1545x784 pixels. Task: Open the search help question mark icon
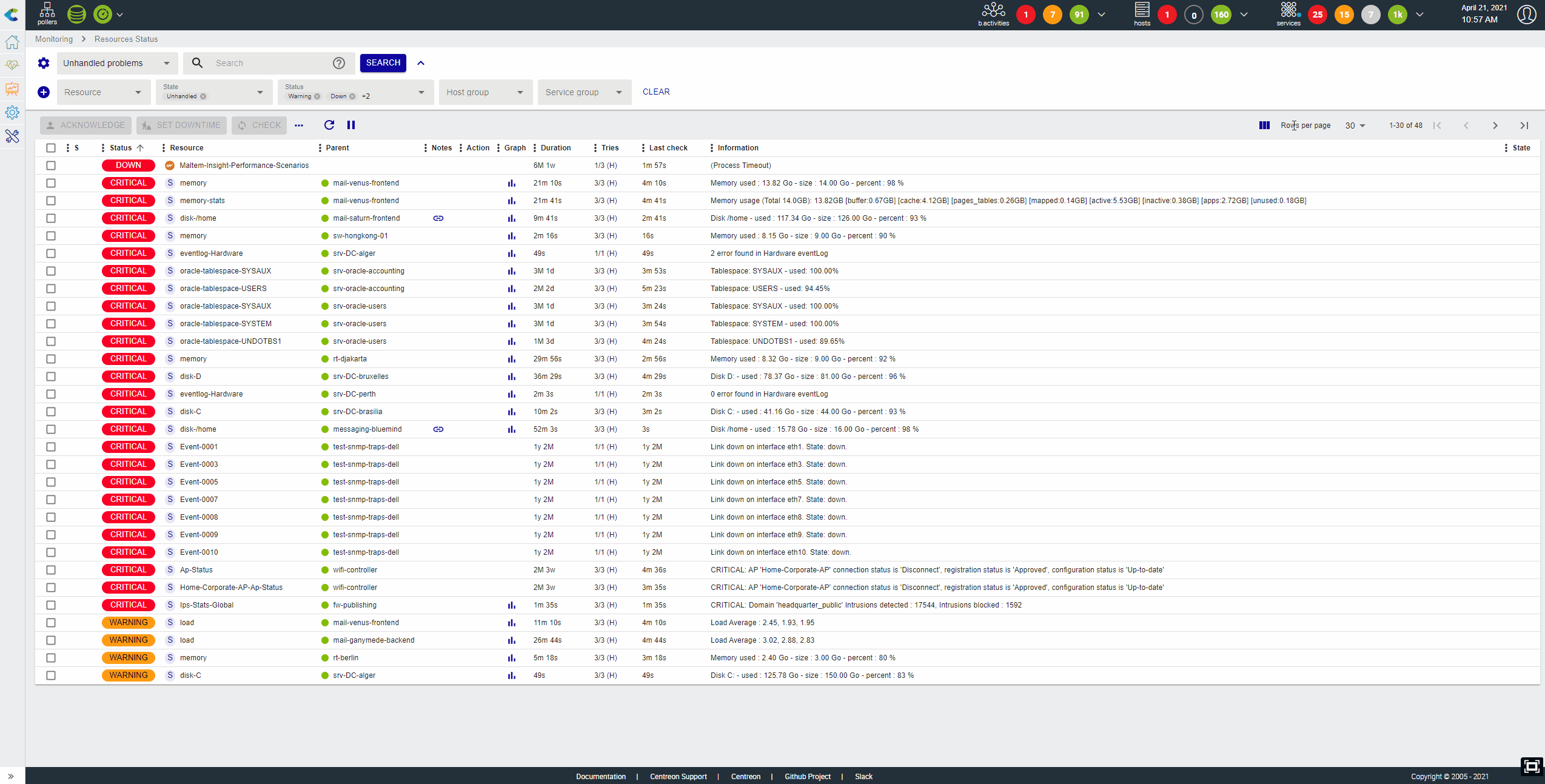(339, 63)
